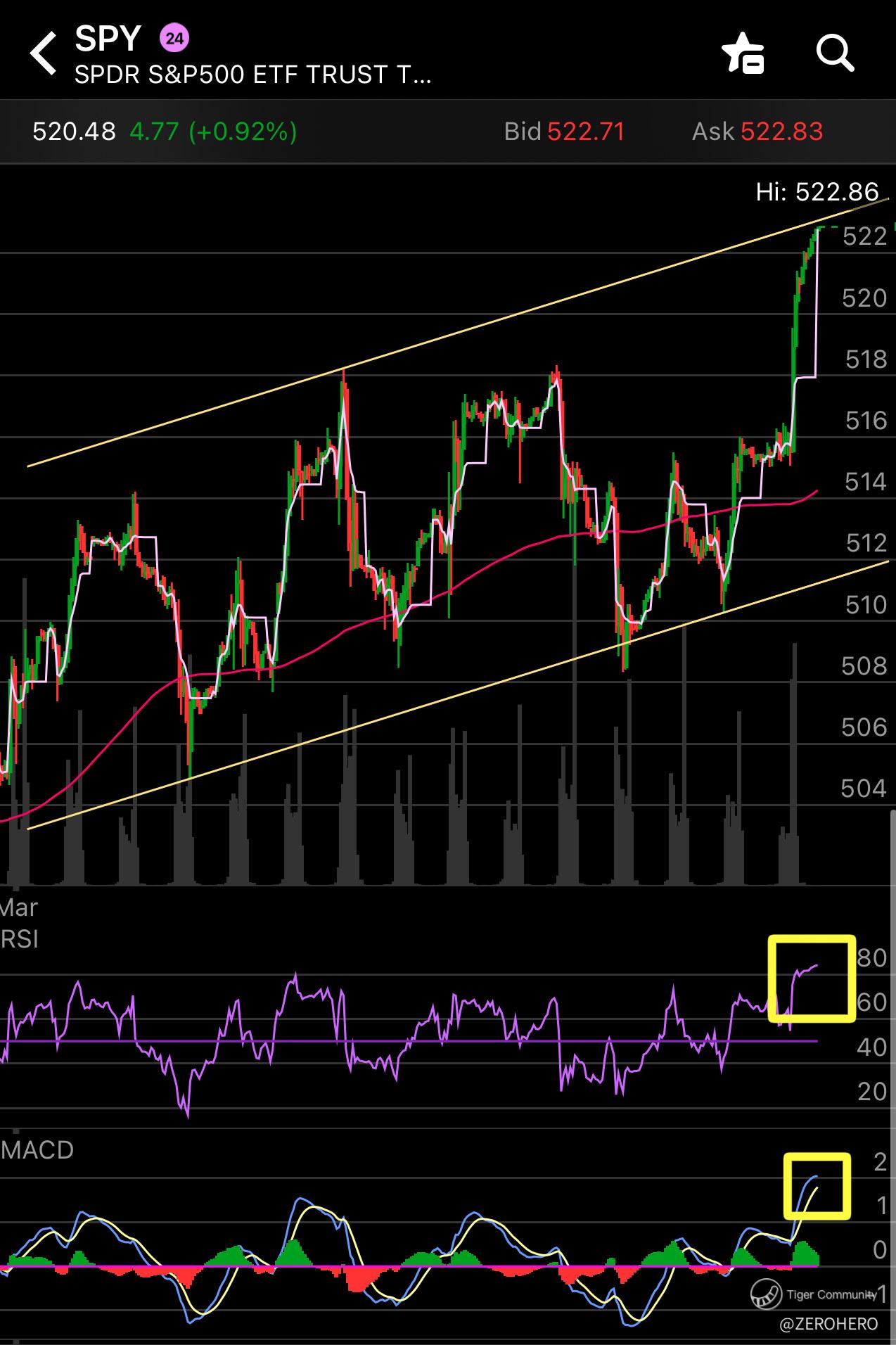Tap the SPDR S&P500 ETF TRUST name
This screenshot has height=1345, width=896.
click(x=252, y=75)
